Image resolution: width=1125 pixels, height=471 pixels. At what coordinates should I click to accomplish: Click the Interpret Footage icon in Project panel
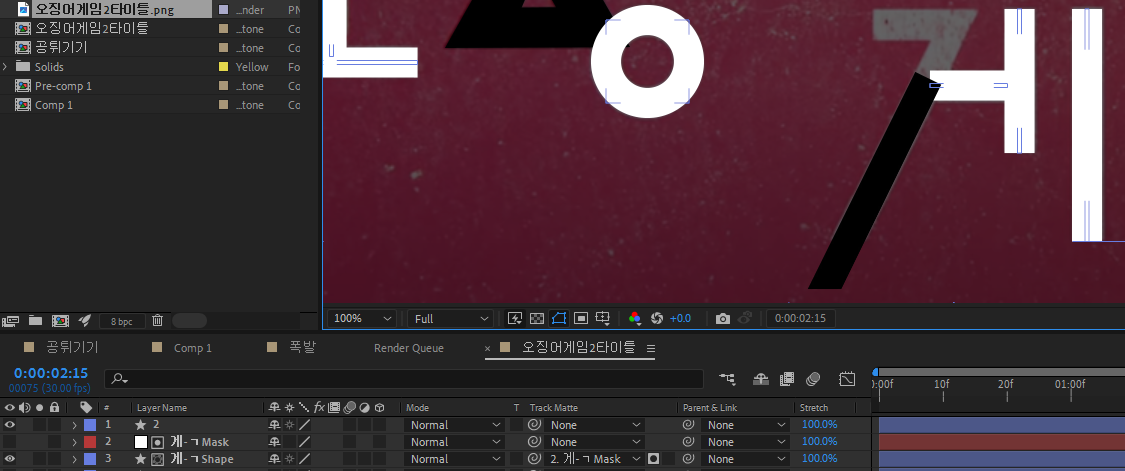[x=10, y=320]
